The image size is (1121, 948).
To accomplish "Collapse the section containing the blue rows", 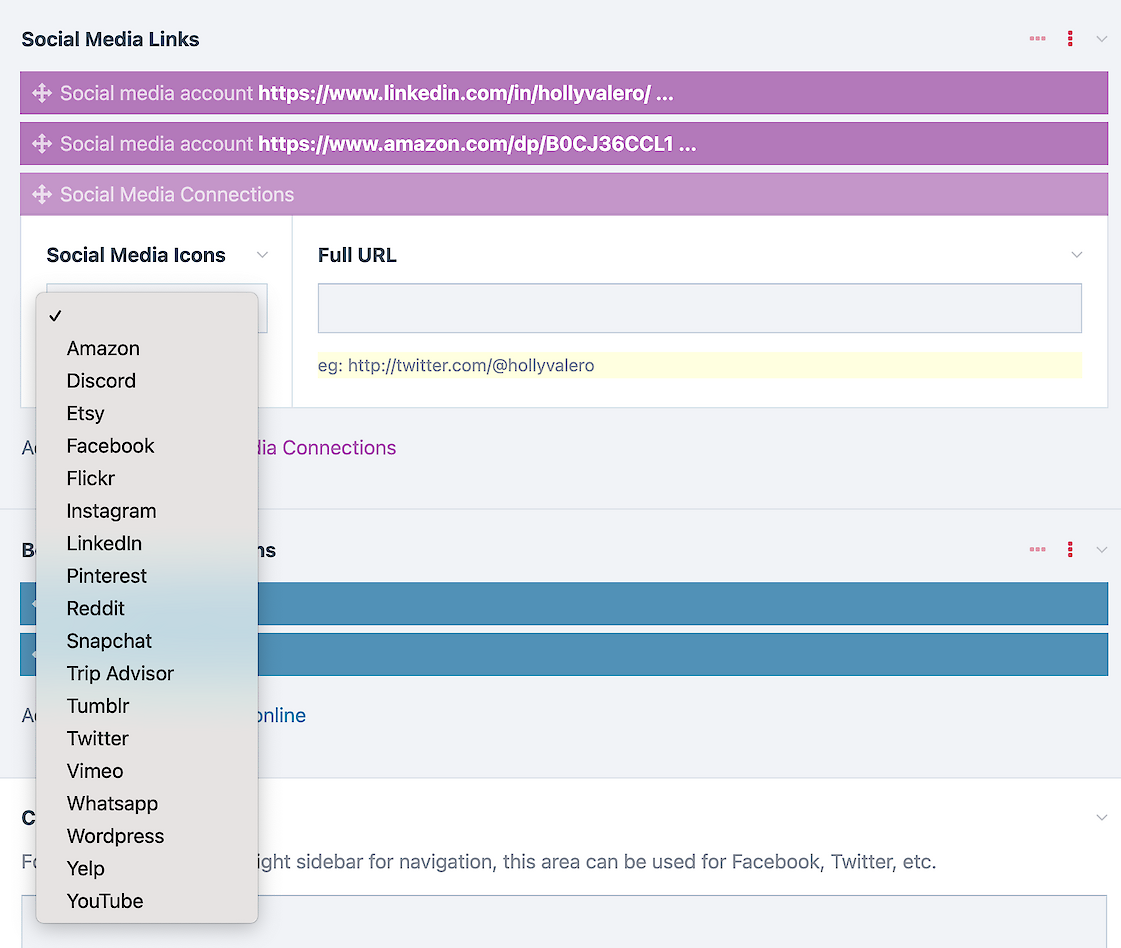I will click(x=1102, y=550).
